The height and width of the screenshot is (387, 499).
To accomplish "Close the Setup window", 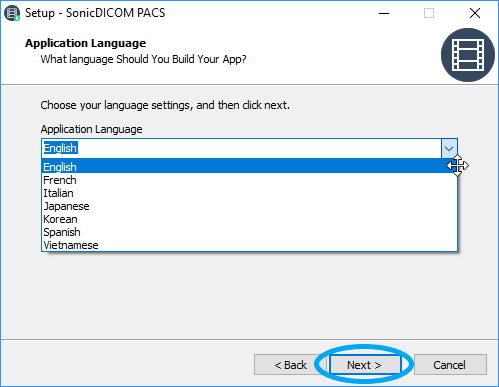I will (475, 13).
